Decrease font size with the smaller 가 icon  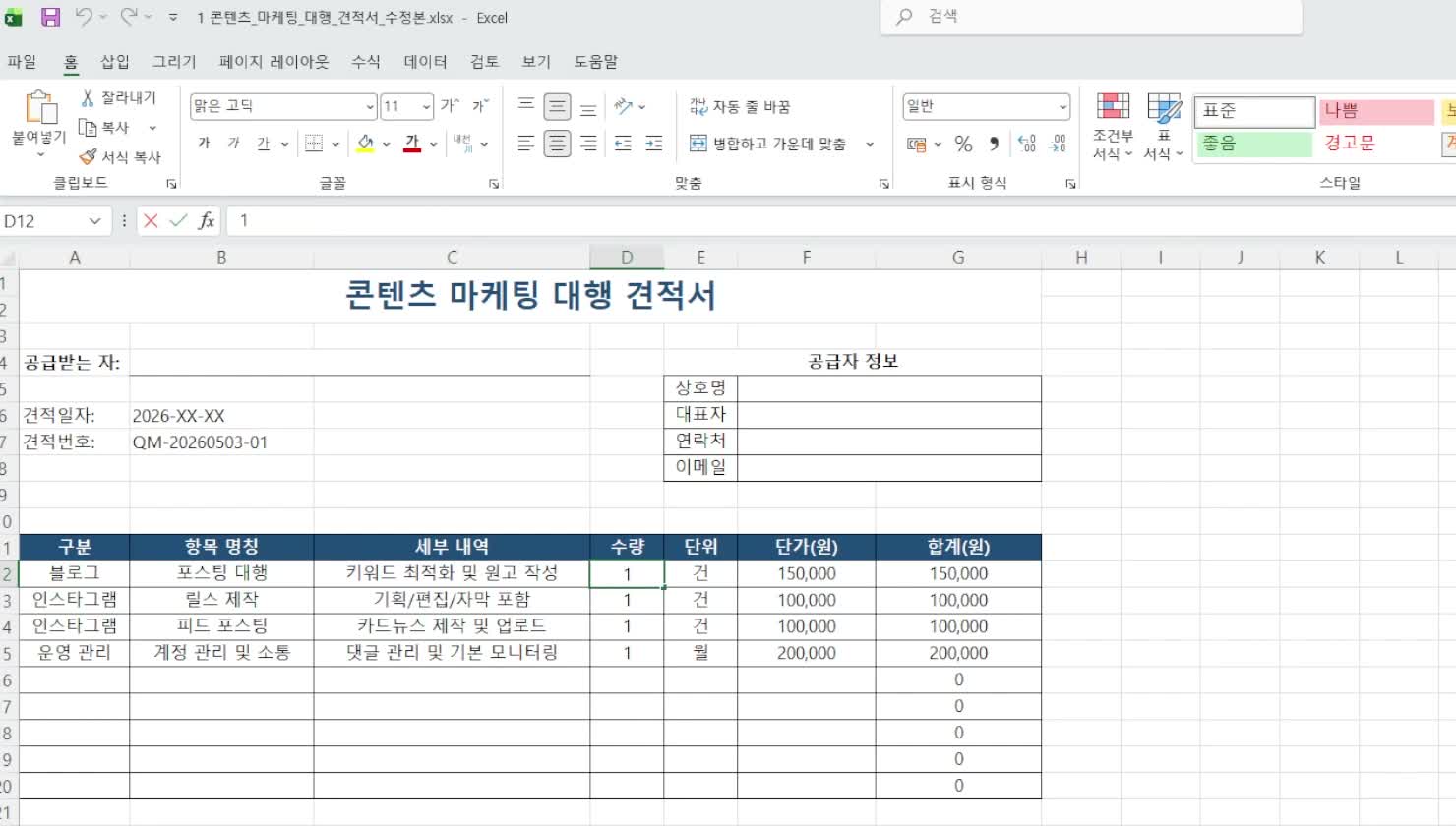480,106
